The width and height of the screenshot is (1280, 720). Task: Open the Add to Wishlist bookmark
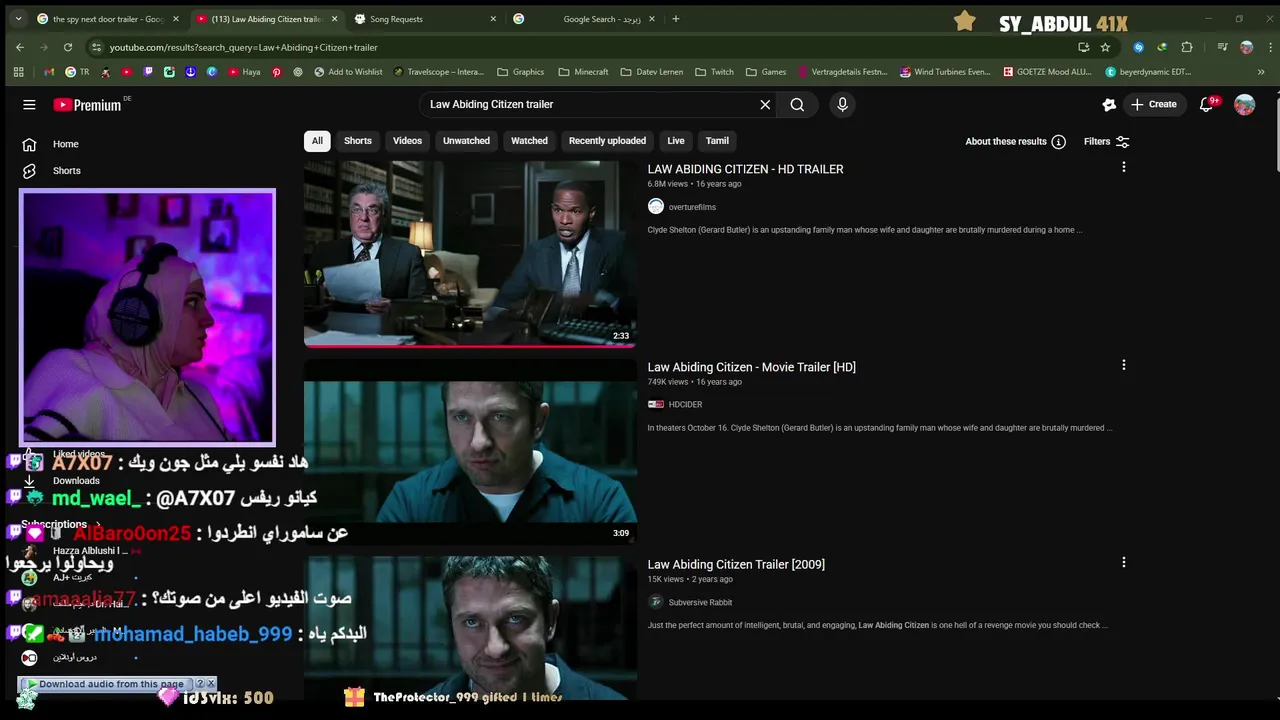click(x=348, y=72)
